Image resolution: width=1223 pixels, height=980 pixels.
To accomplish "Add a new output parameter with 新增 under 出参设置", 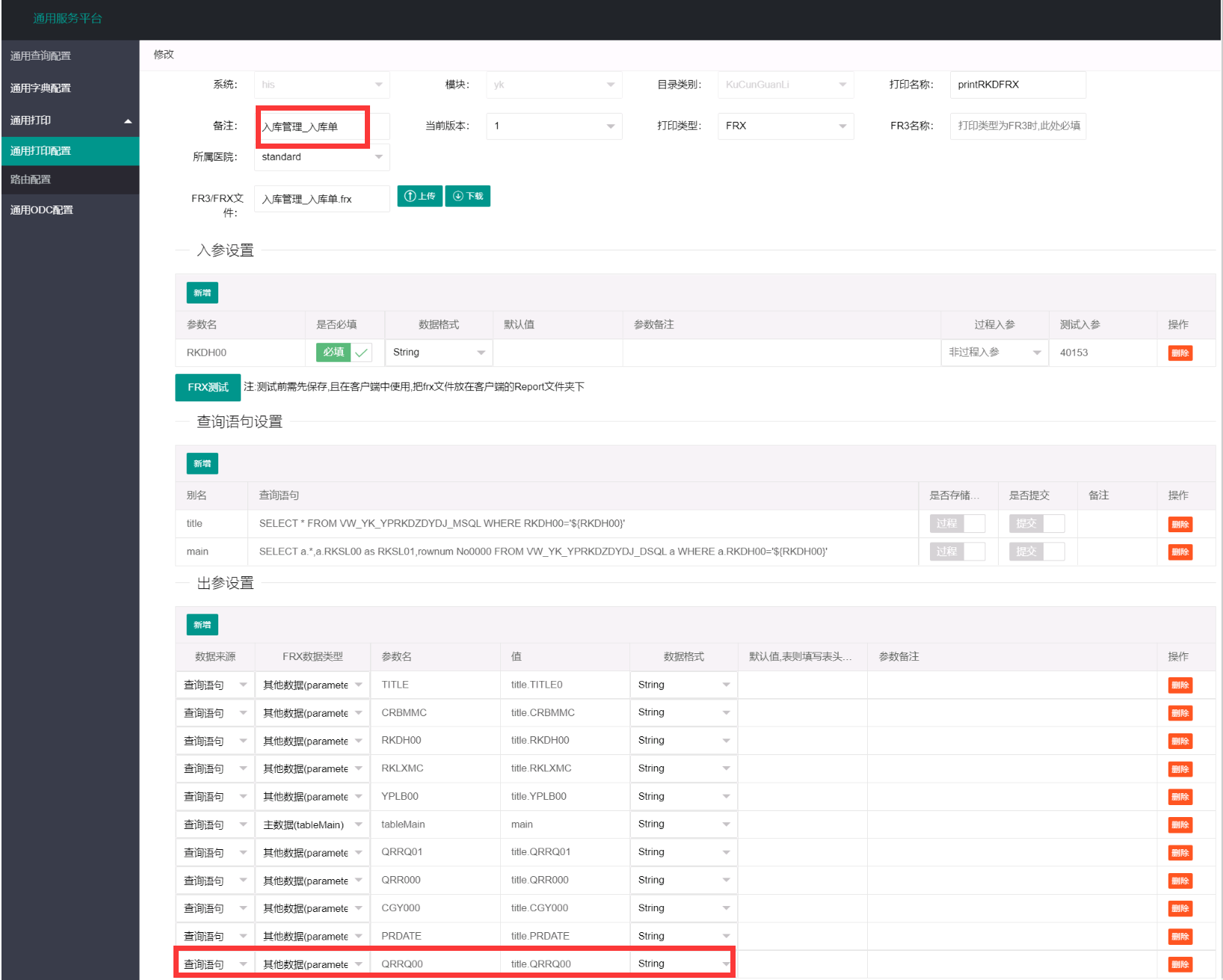I will (x=202, y=625).
